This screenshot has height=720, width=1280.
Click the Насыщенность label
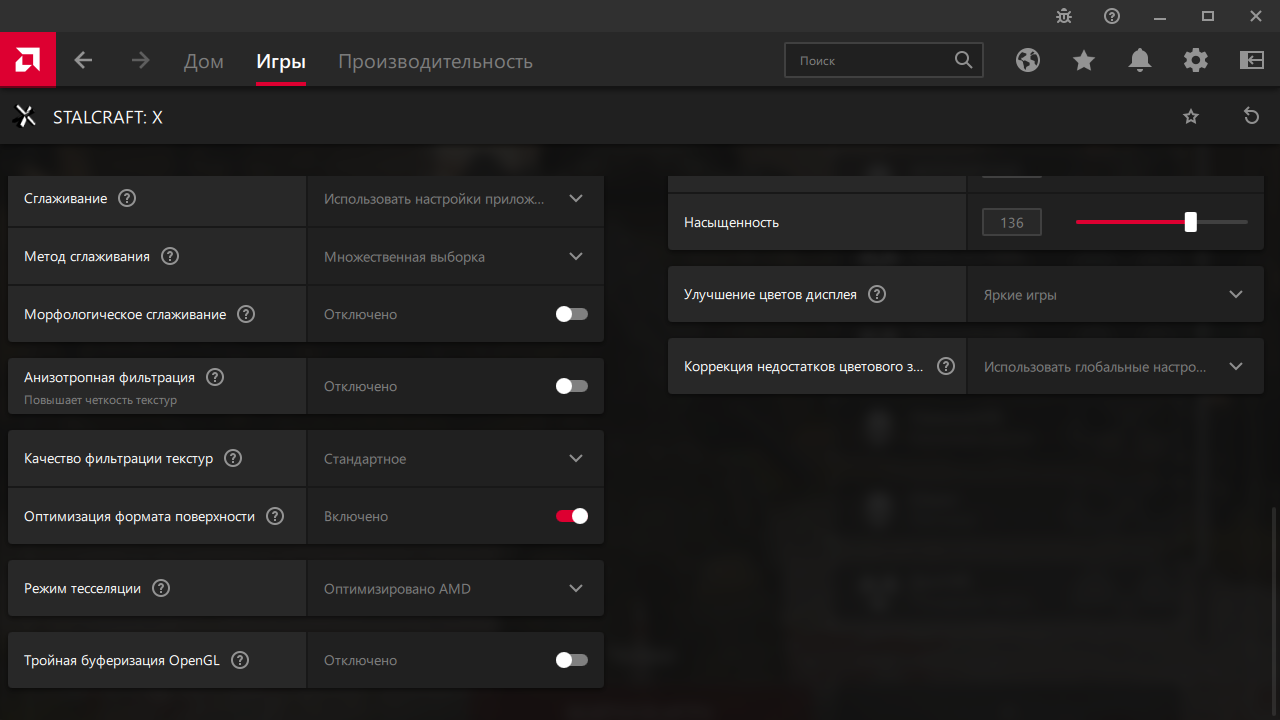(x=731, y=222)
